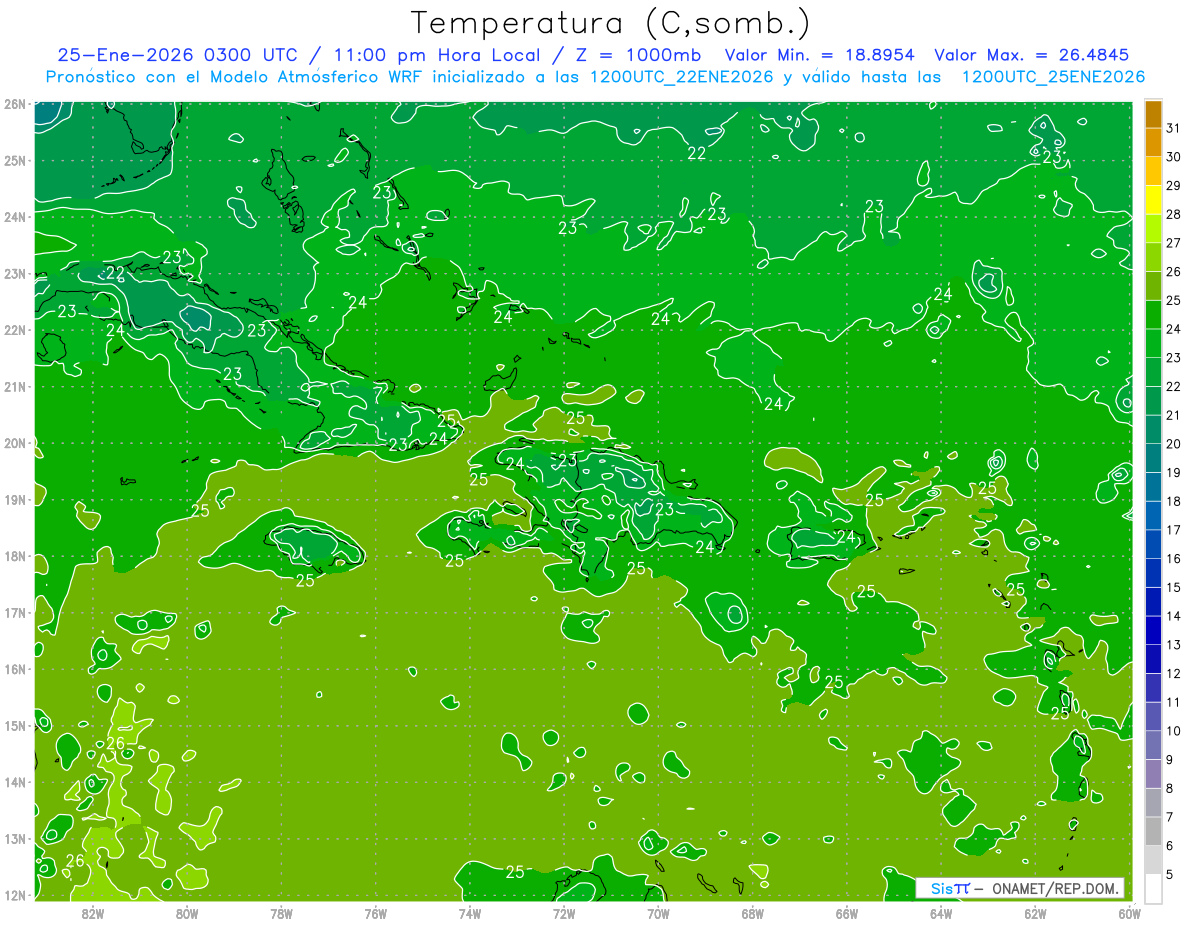Pick the yellow swatch between 28 and 29
The height and width of the screenshot is (927, 1200).
[x=1153, y=199]
